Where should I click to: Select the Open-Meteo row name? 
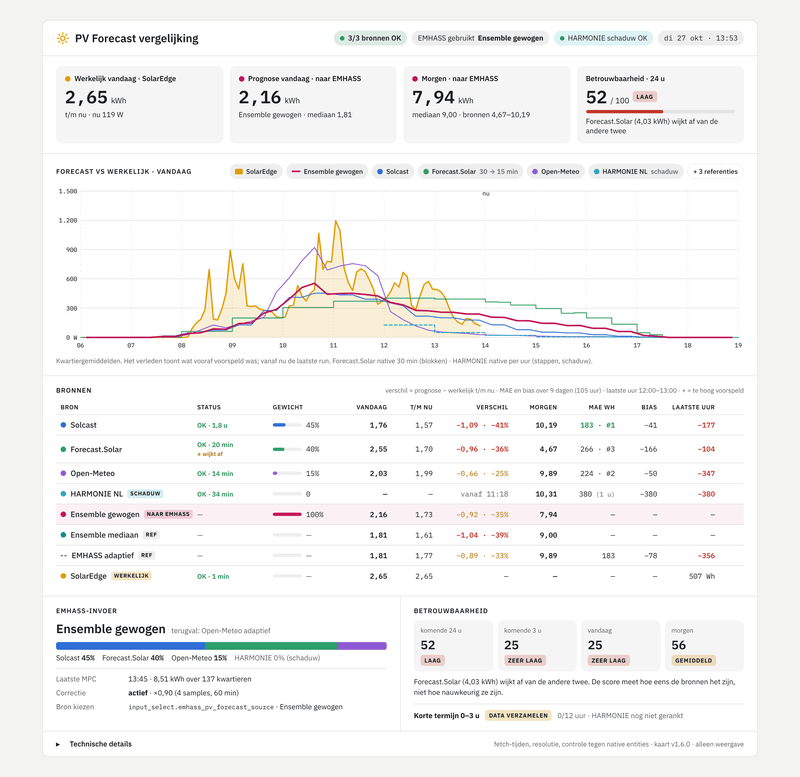click(x=92, y=473)
